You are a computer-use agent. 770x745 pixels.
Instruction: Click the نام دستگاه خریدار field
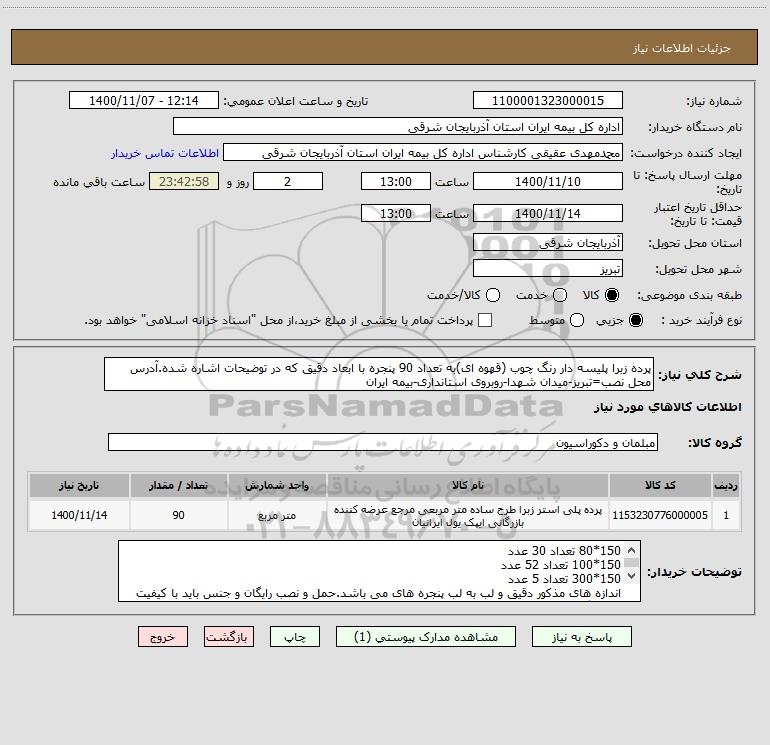point(398,127)
